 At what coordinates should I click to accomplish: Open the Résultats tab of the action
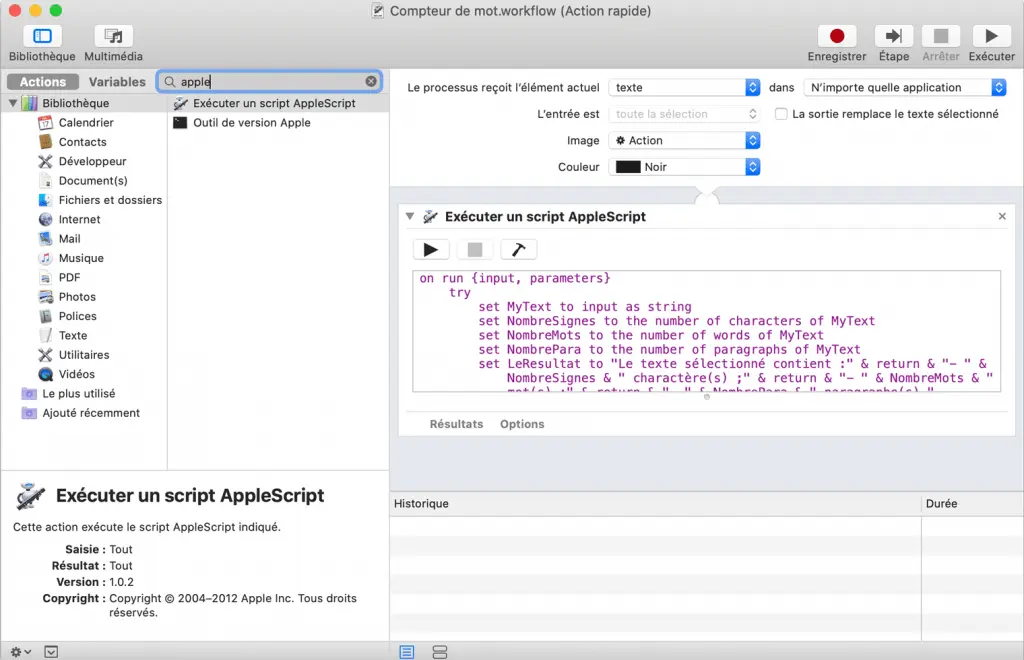point(456,424)
